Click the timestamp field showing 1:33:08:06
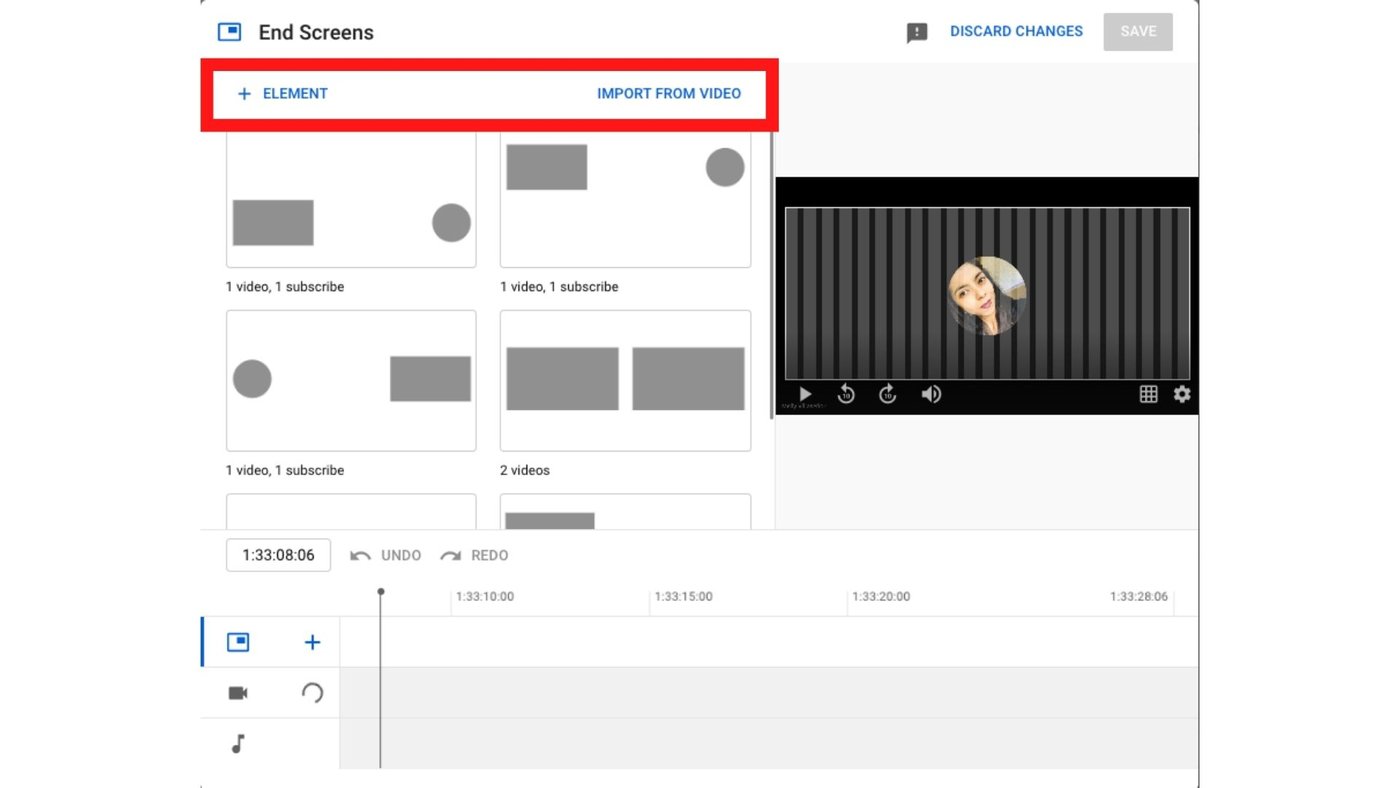1400x788 pixels. tap(278, 554)
